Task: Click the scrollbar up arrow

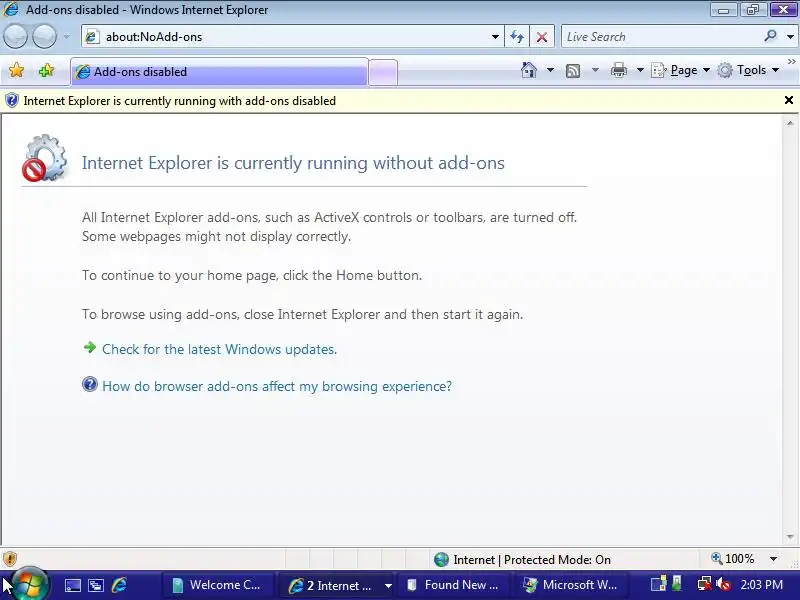Action: [x=790, y=123]
